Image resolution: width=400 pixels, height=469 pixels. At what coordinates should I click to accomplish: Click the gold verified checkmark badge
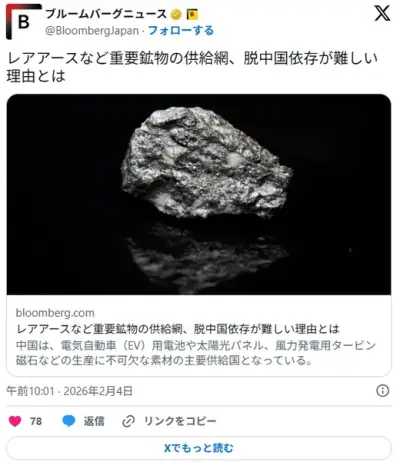(x=176, y=14)
